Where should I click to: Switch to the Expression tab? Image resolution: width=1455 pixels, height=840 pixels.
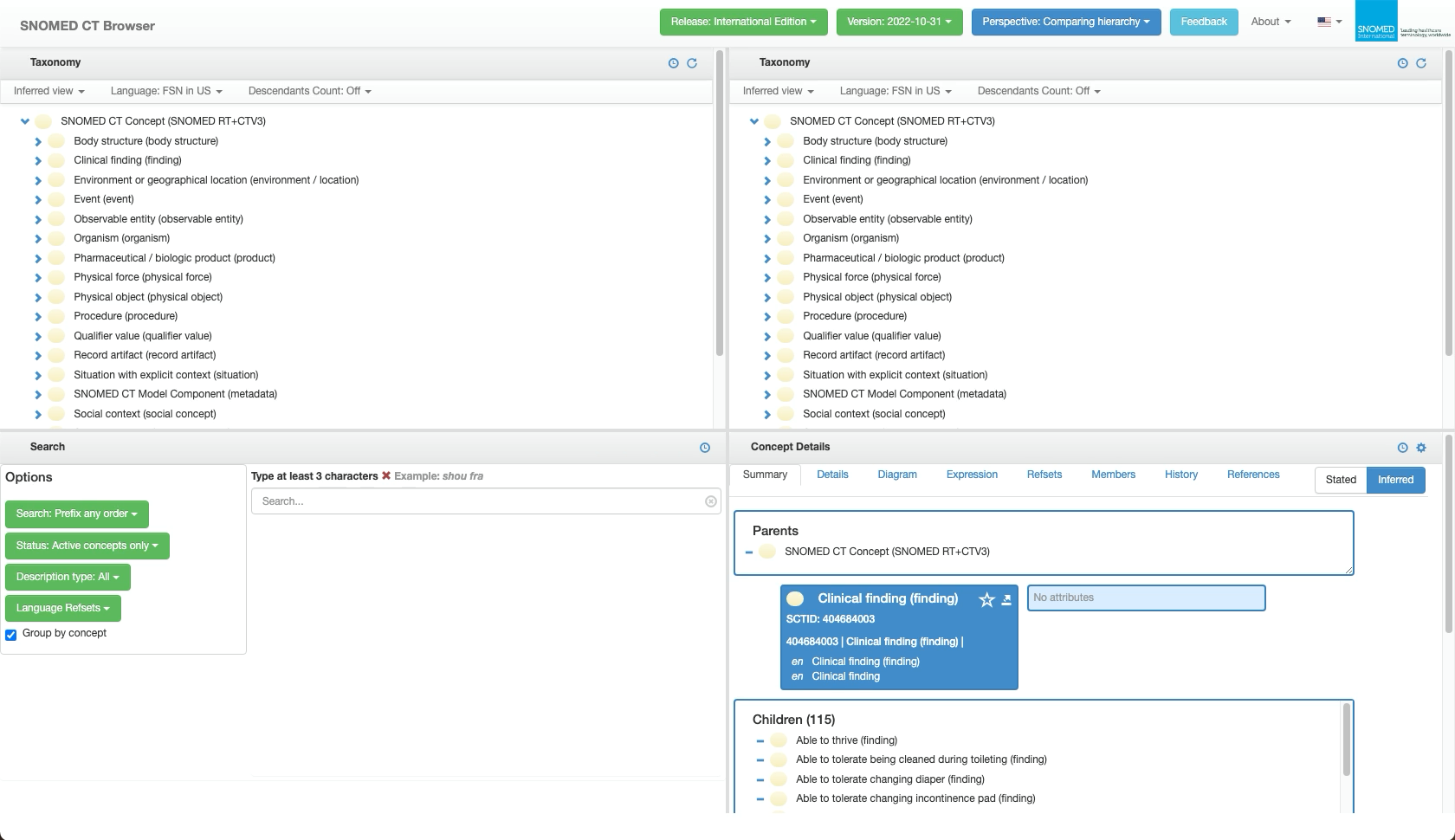click(x=972, y=475)
